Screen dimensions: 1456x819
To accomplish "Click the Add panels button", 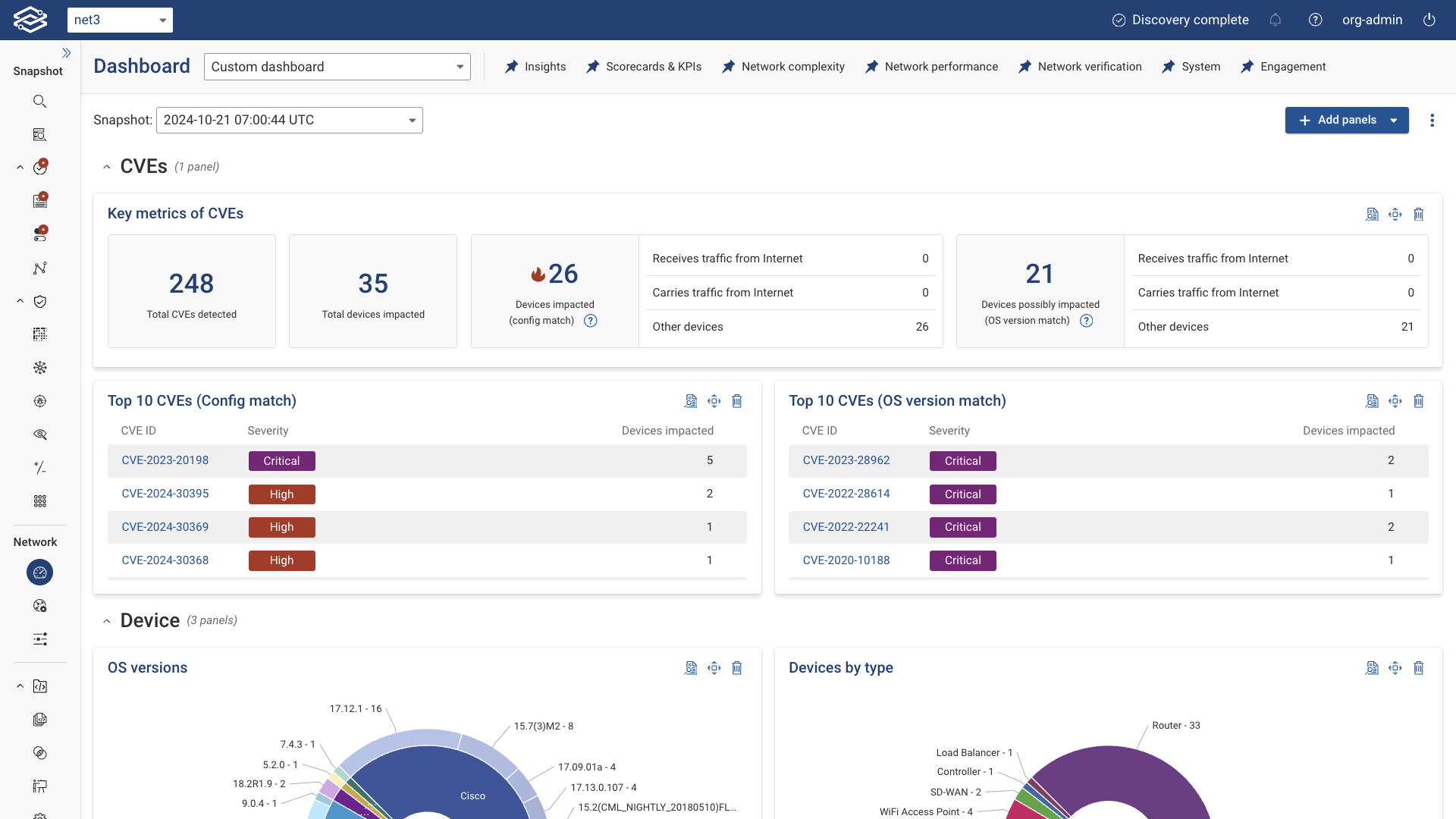I will pyautogui.click(x=1337, y=121).
